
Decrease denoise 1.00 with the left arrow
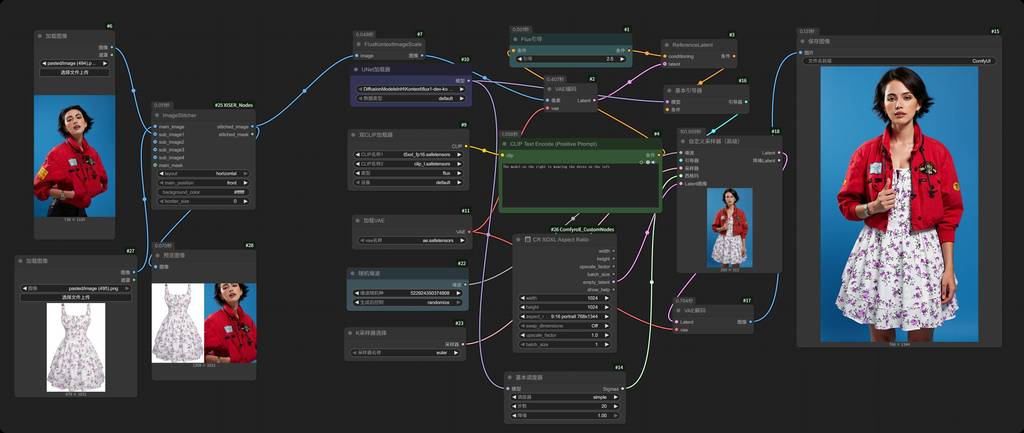point(514,415)
